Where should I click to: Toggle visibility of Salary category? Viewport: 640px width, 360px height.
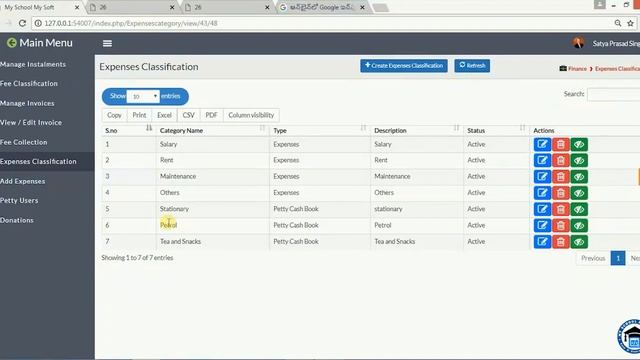pos(579,144)
